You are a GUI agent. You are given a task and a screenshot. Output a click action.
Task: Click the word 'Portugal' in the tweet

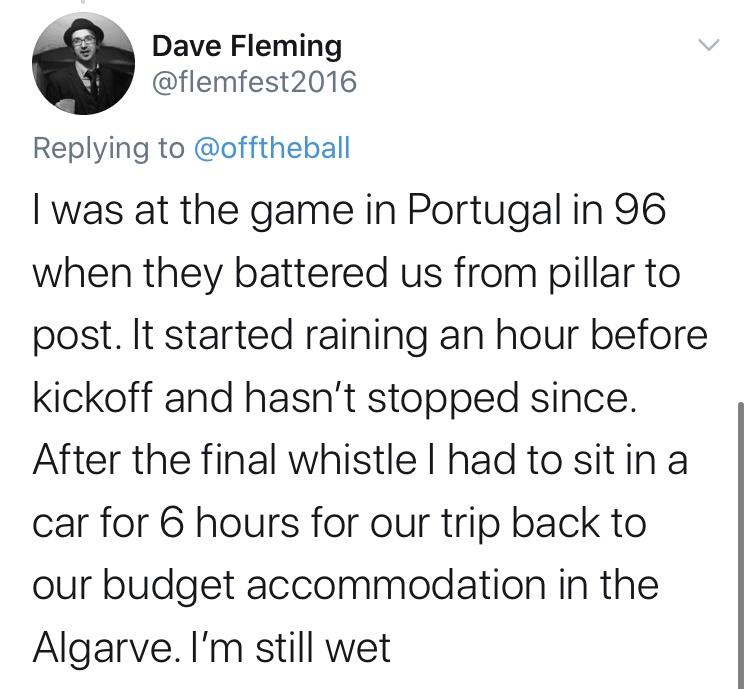point(484,211)
